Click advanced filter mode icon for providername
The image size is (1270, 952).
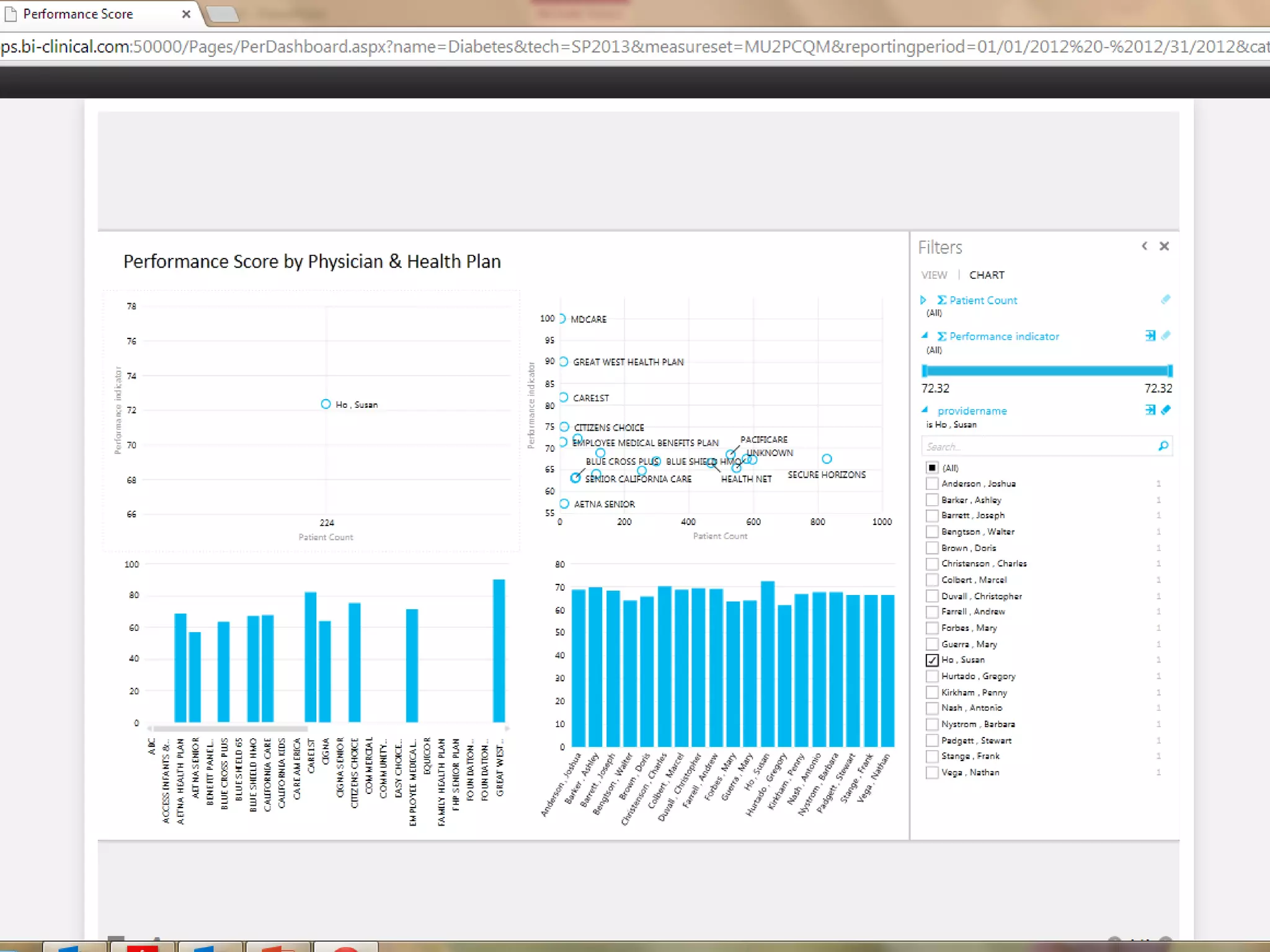coord(1150,410)
